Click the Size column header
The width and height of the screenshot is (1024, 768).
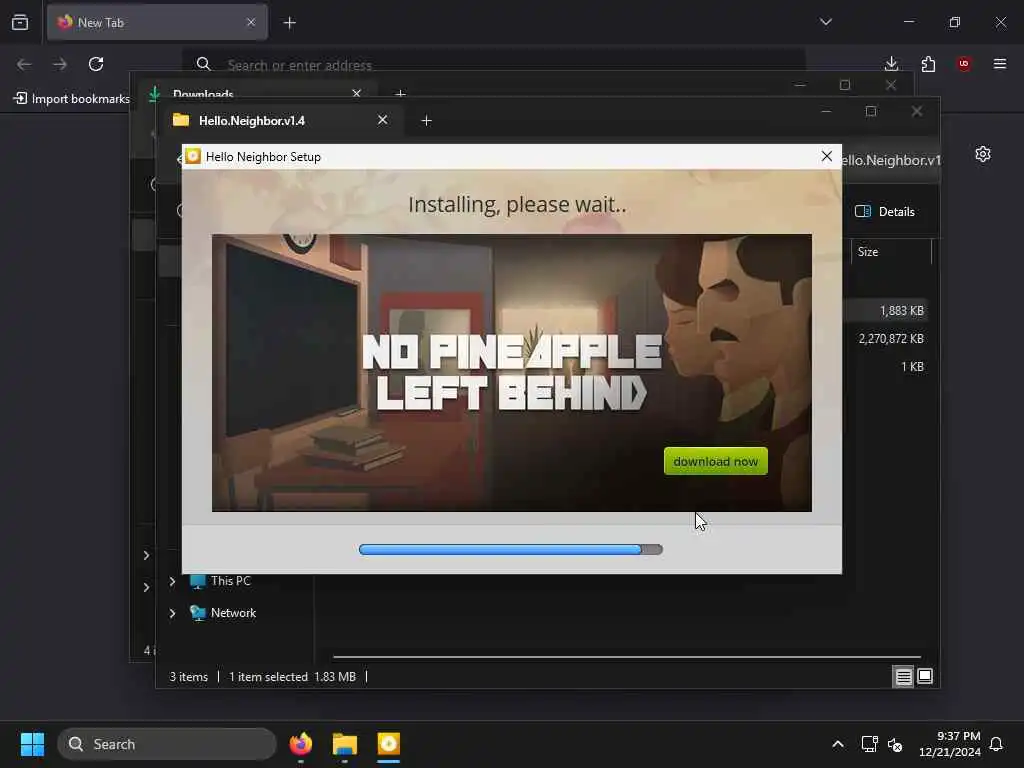pos(890,251)
